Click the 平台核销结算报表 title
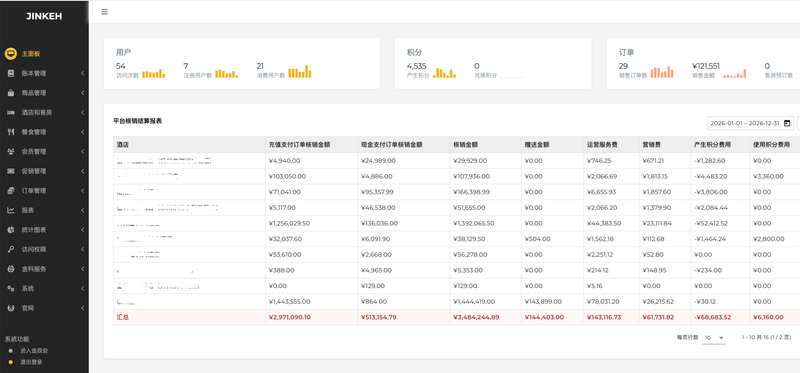Image resolution: width=800 pixels, height=373 pixels. (x=138, y=121)
